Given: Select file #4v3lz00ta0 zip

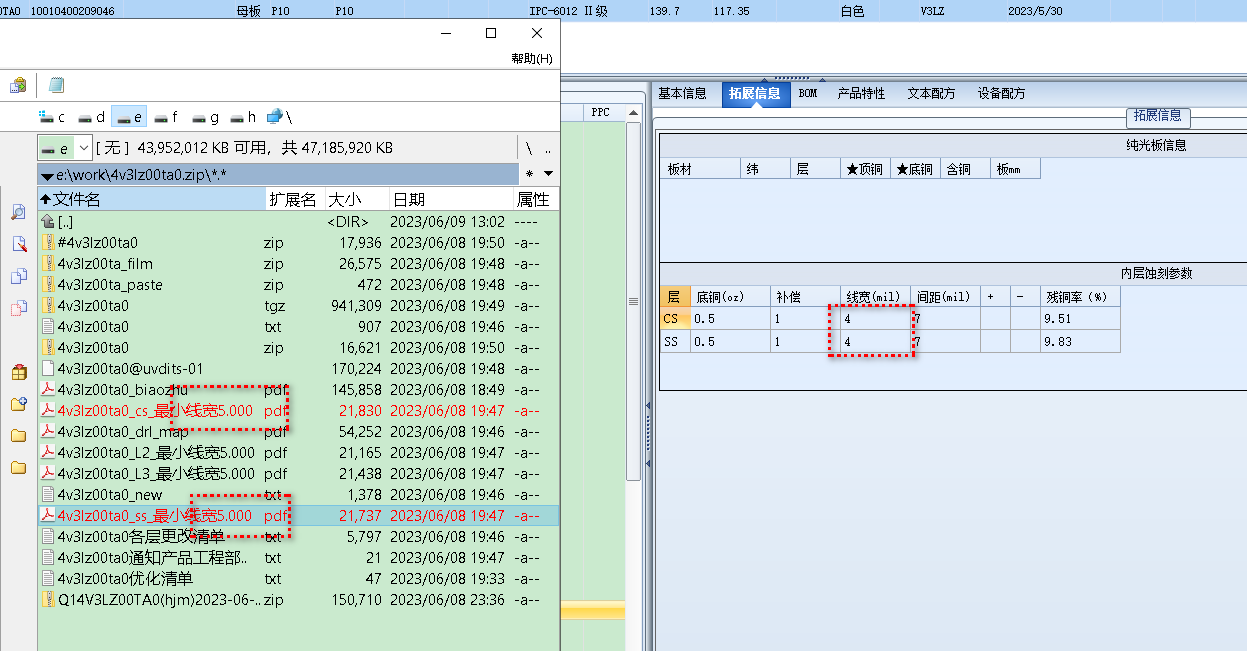Looking at the screenshot, I should click(x=298, y=243).
